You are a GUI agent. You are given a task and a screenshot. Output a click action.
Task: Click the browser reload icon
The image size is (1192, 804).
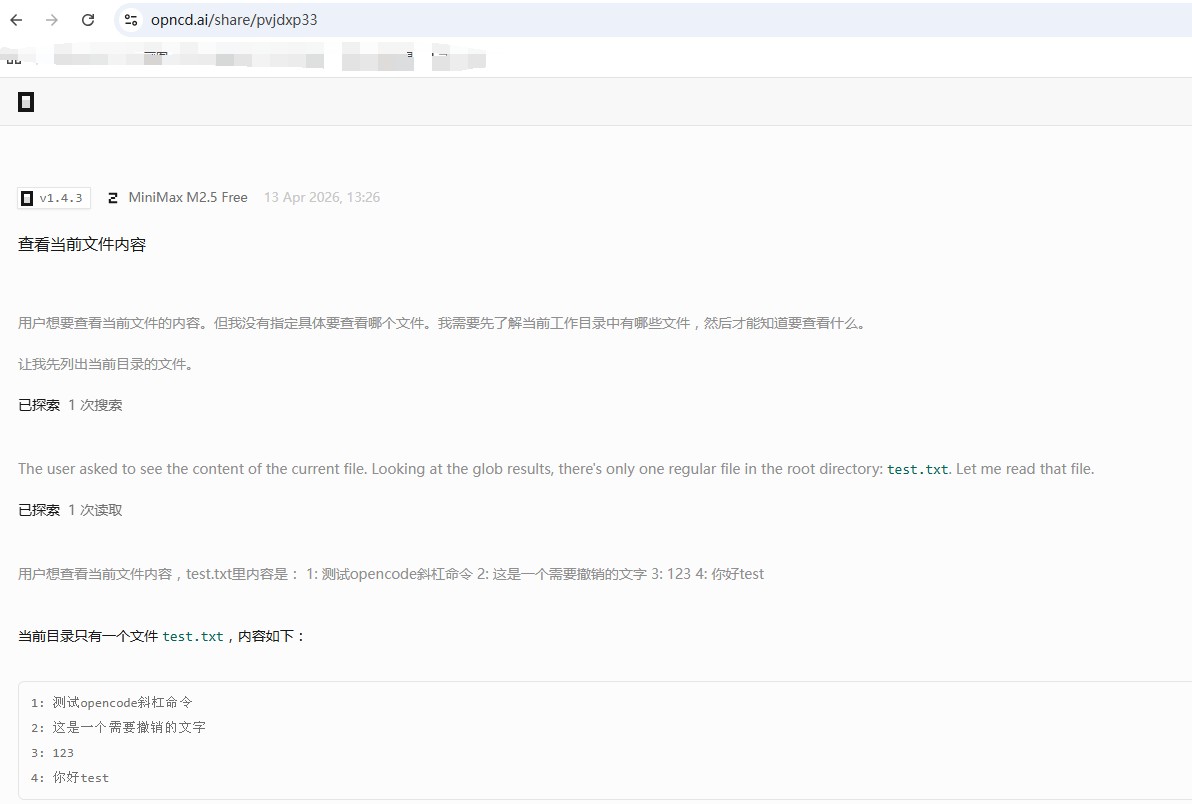88,18
